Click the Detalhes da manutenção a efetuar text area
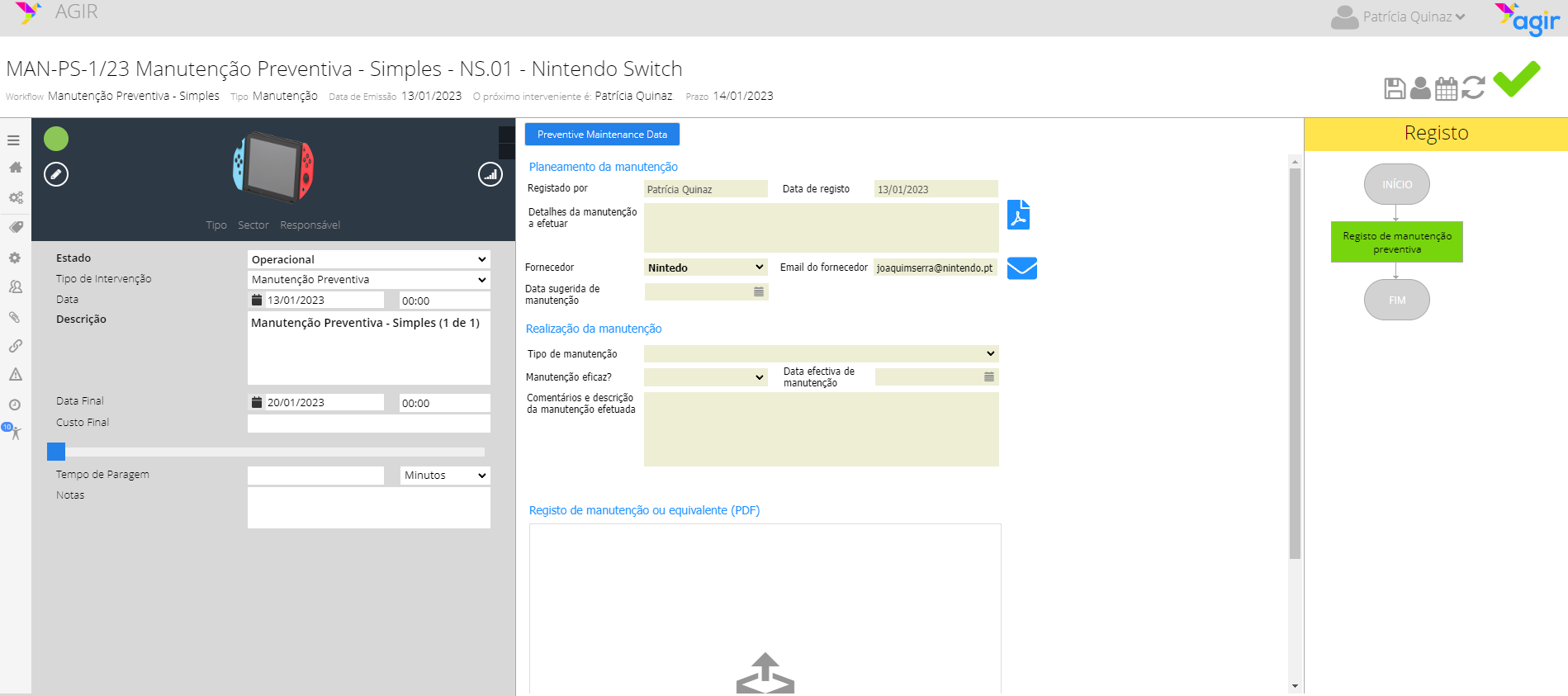Viewport: 1568px width, 696px height. 822,228
